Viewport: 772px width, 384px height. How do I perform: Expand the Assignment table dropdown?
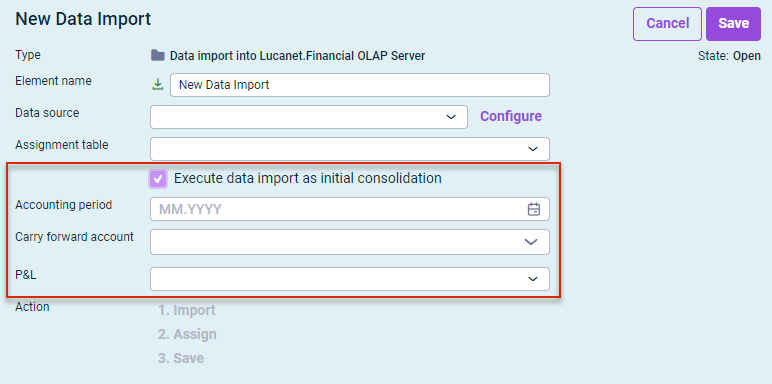[350, 149]
